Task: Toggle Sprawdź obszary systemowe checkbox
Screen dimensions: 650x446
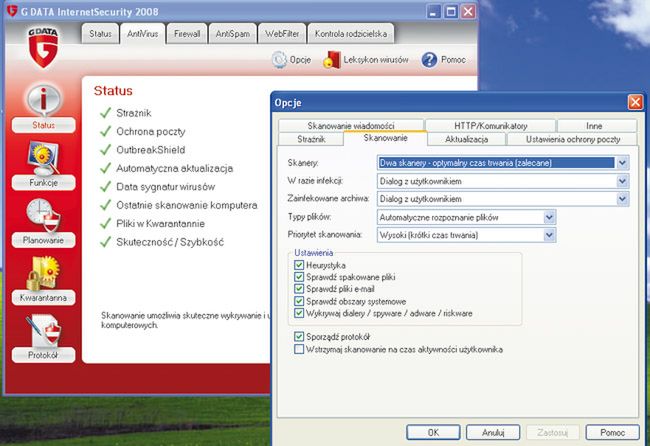Action: pos(299,301)
